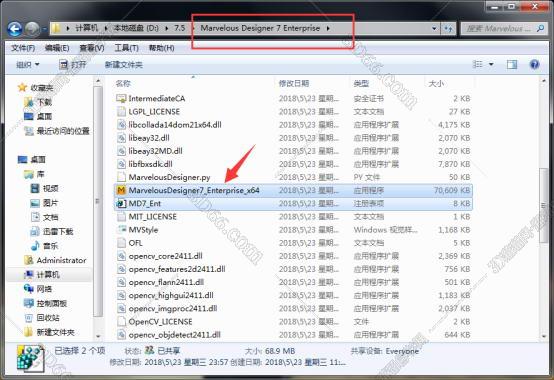554x380 pixels.
Task: Click the search Marvelous input field
Action: coord(499,29)
